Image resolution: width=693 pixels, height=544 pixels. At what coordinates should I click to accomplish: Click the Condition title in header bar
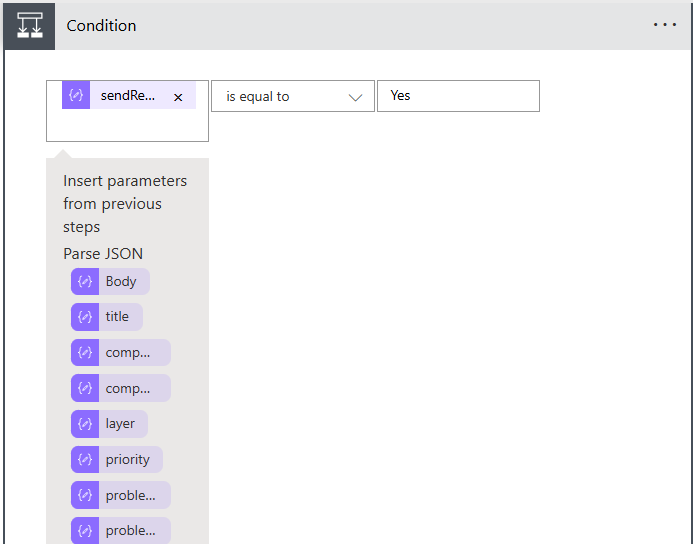(101, 25)
